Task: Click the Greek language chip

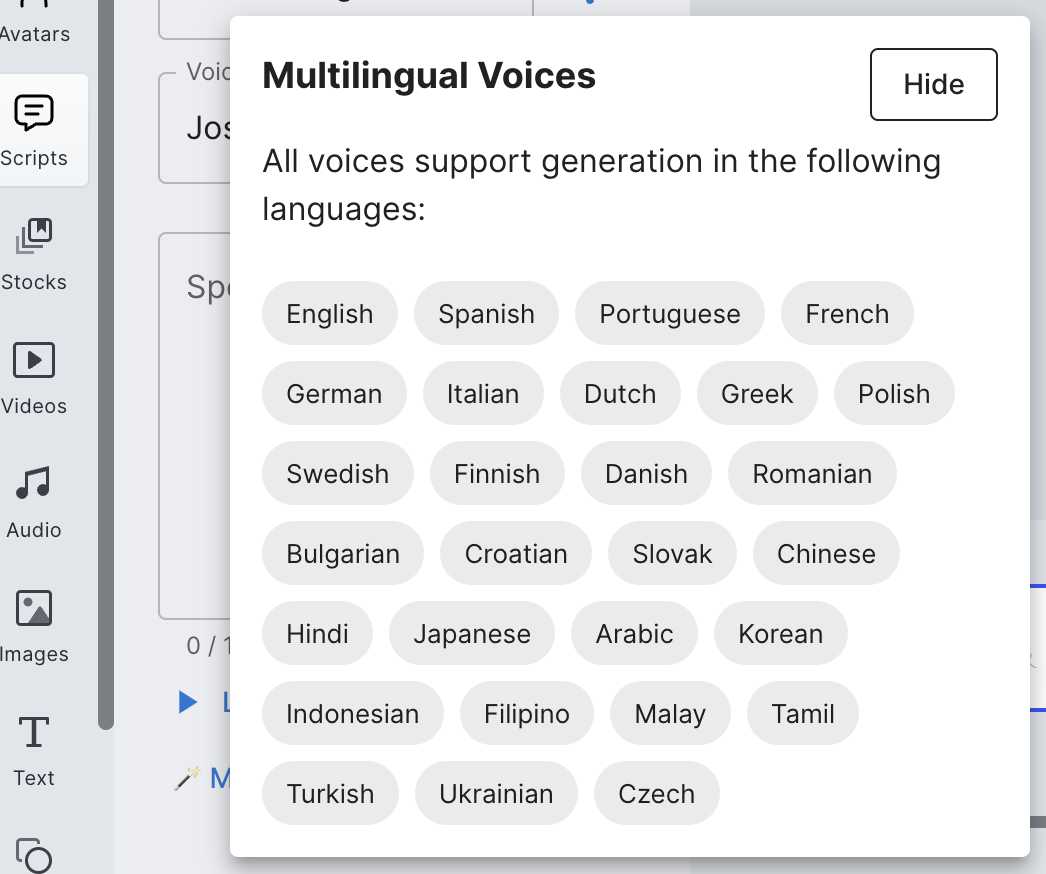Action: point(757,394)
